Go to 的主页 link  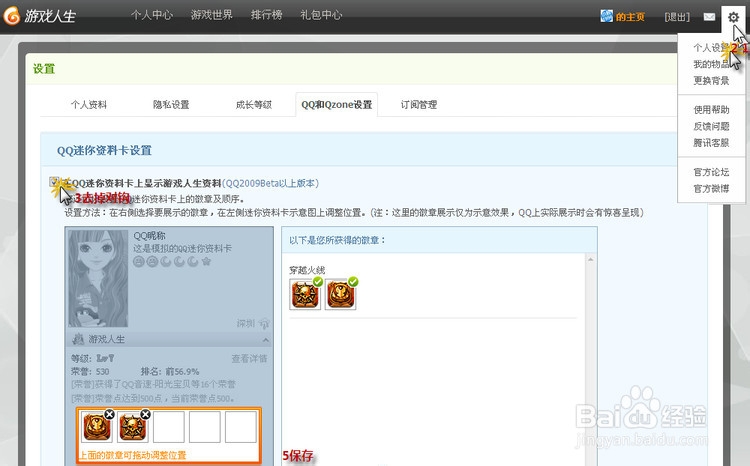(x=630, y=17)
